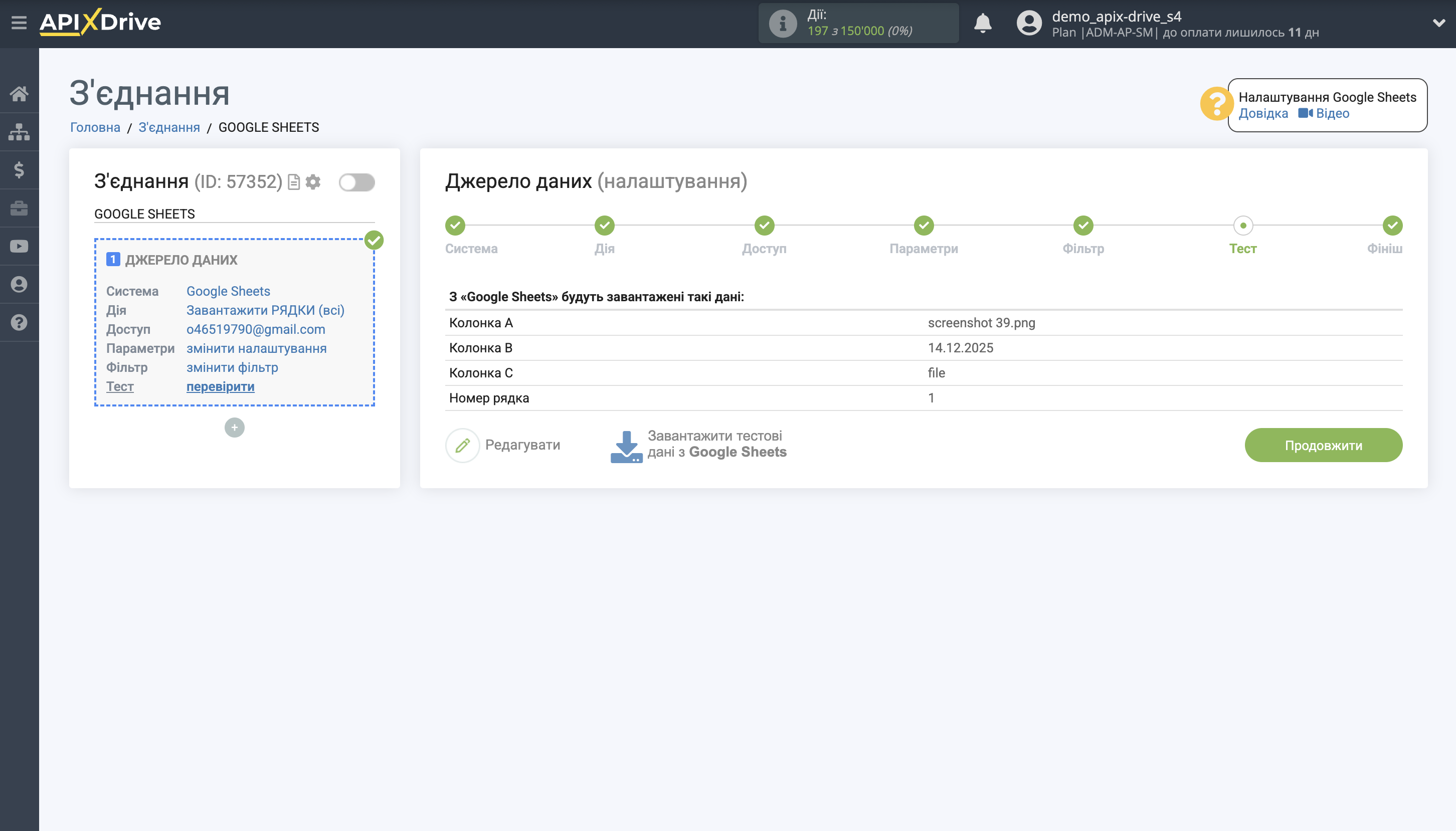Viewport: 1456px width, 831px height.
Task: Click the green checkmark on data source card
Action: tap(374, 240)
